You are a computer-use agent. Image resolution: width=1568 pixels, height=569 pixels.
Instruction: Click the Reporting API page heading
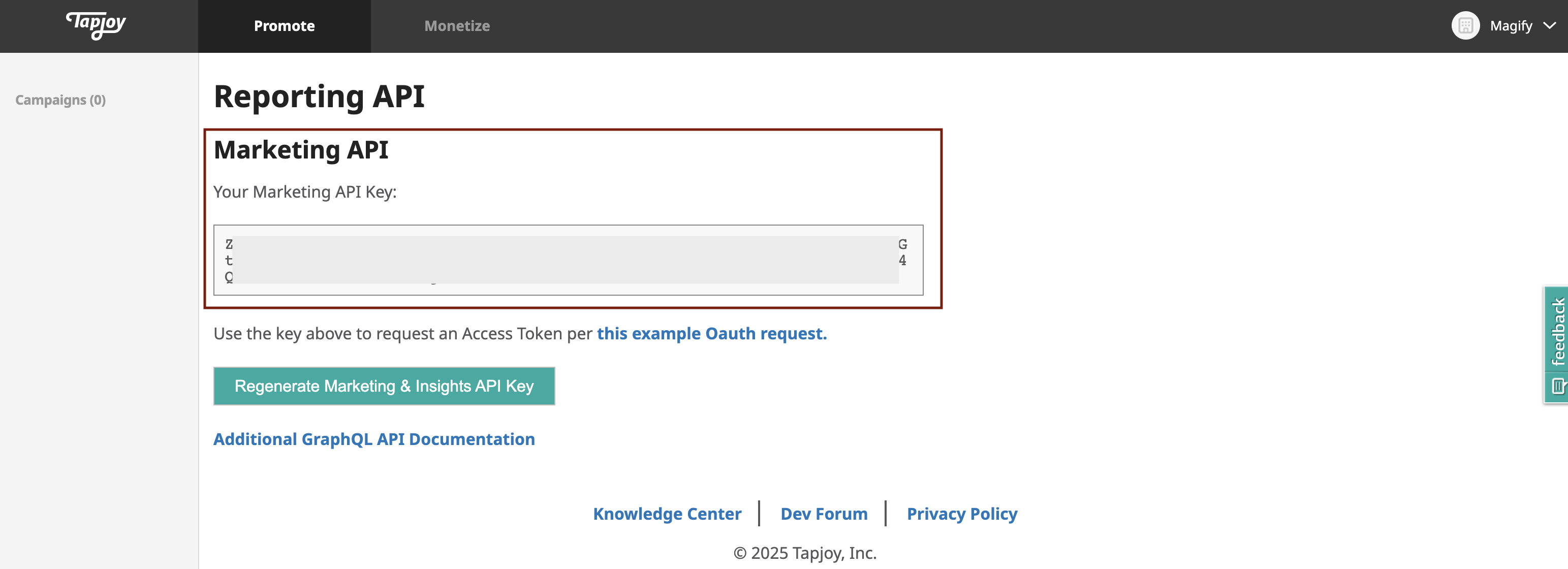[320, 96]
